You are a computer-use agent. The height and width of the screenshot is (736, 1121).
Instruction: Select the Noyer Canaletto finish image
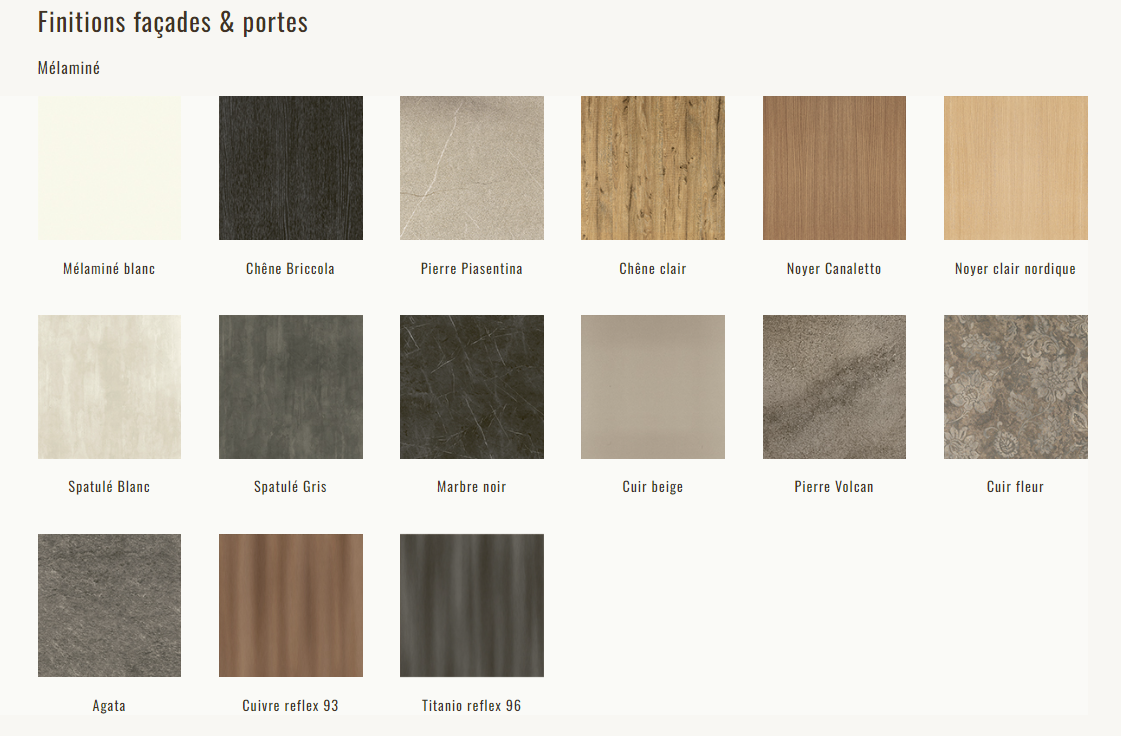point(834,168)
